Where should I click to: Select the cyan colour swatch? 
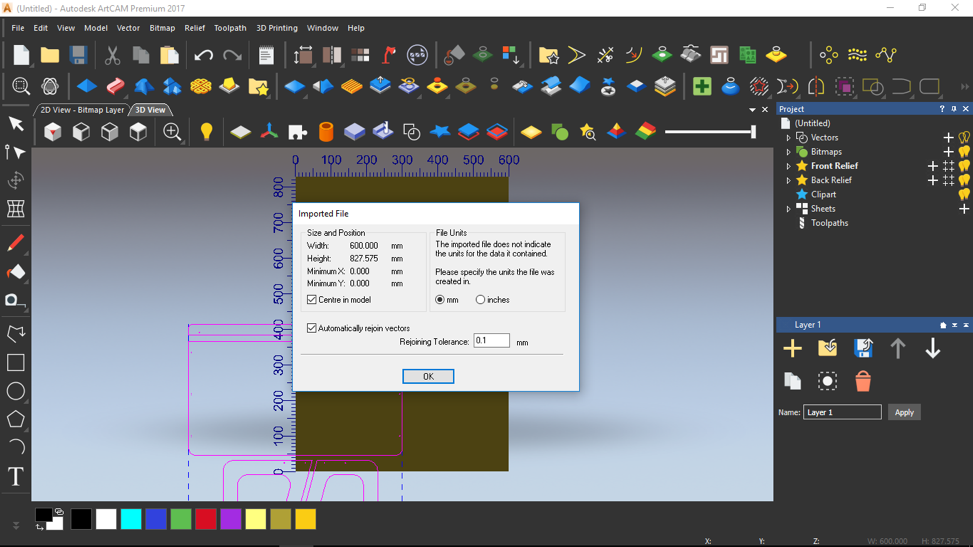[x=131, y=519]
